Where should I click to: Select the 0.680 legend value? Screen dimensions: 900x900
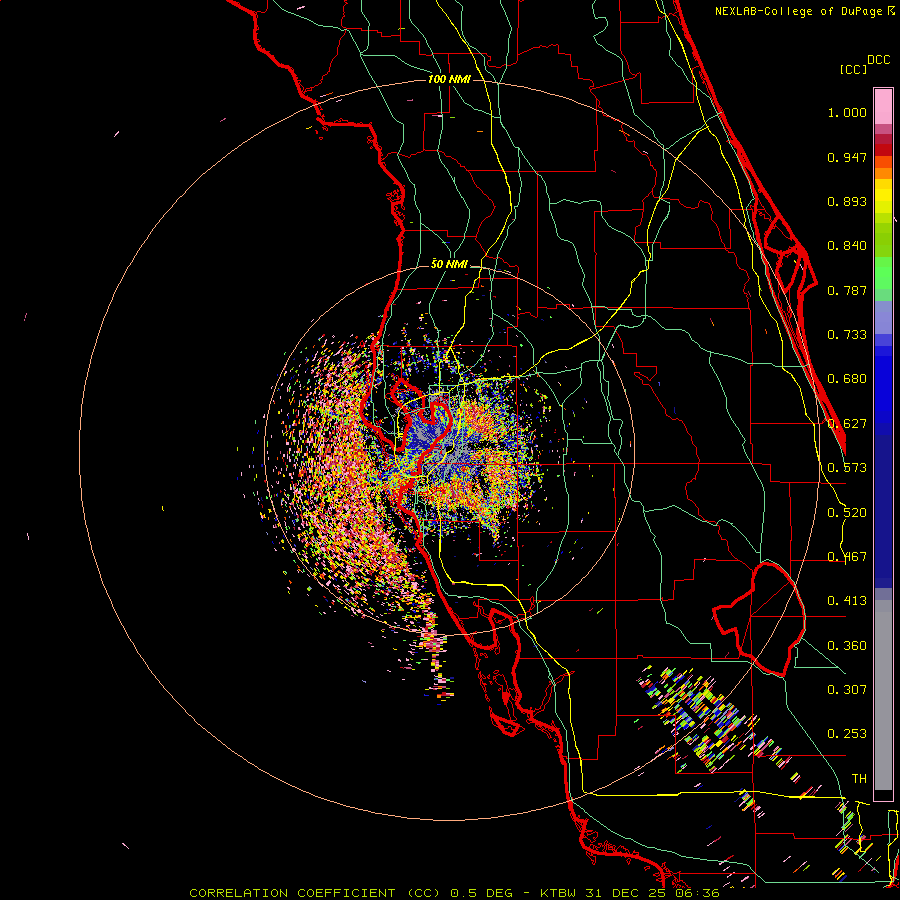tap(847, 379)
